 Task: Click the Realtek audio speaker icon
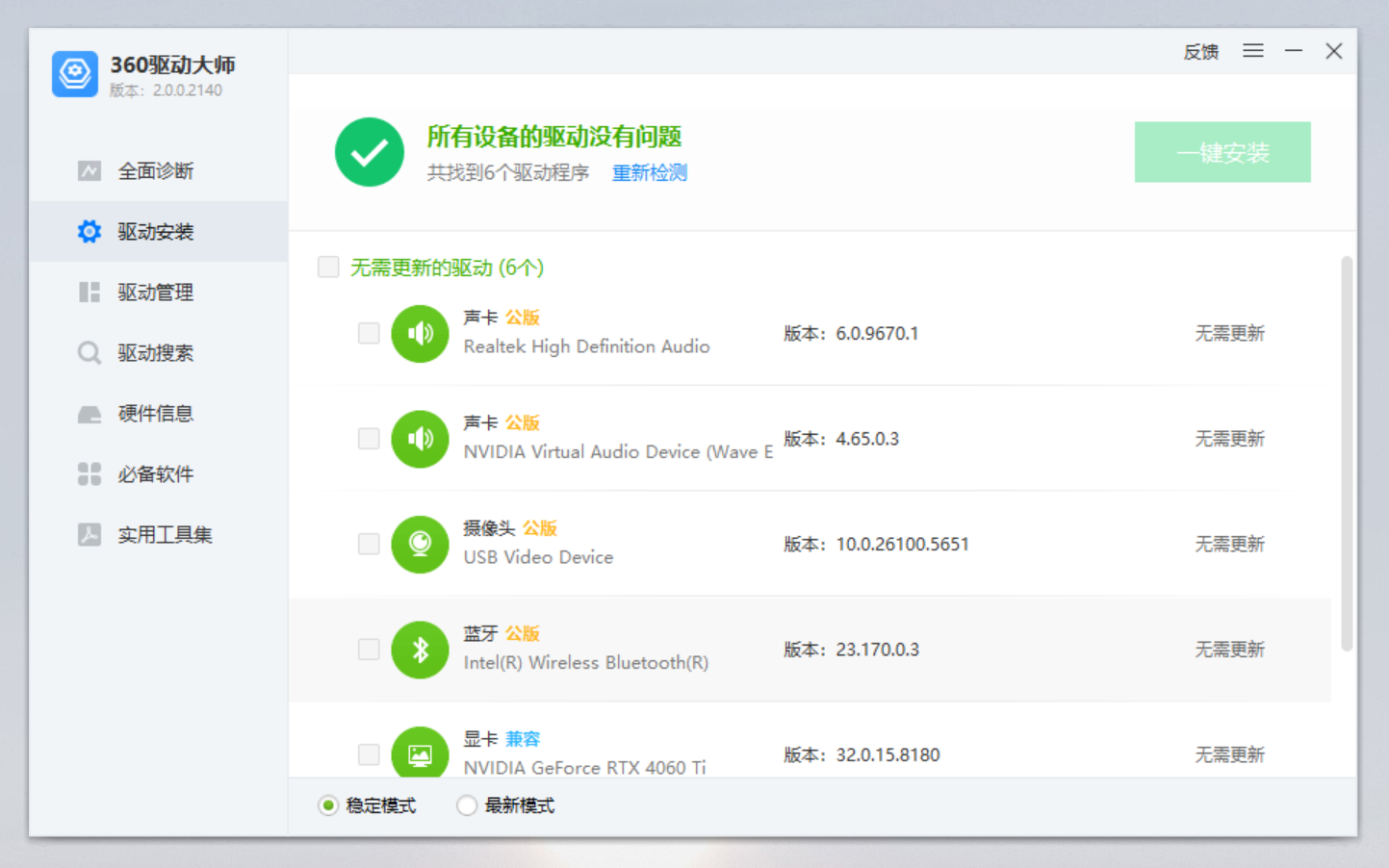420,334
